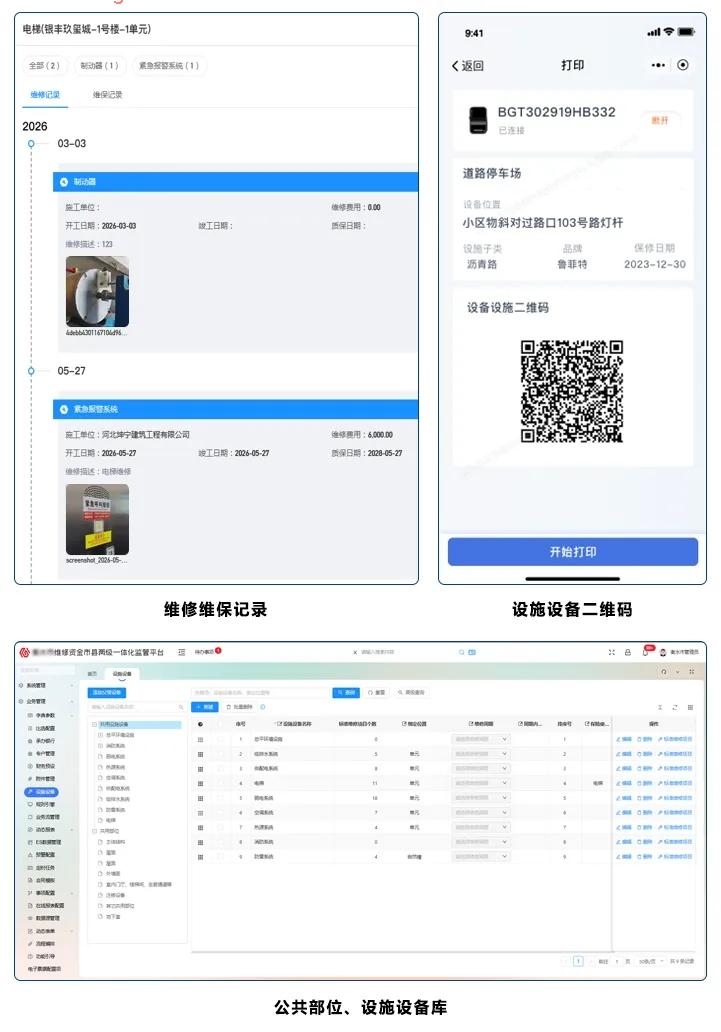Tick the checkbox for table row 2

pyautogui.click(x=221, y=754)
